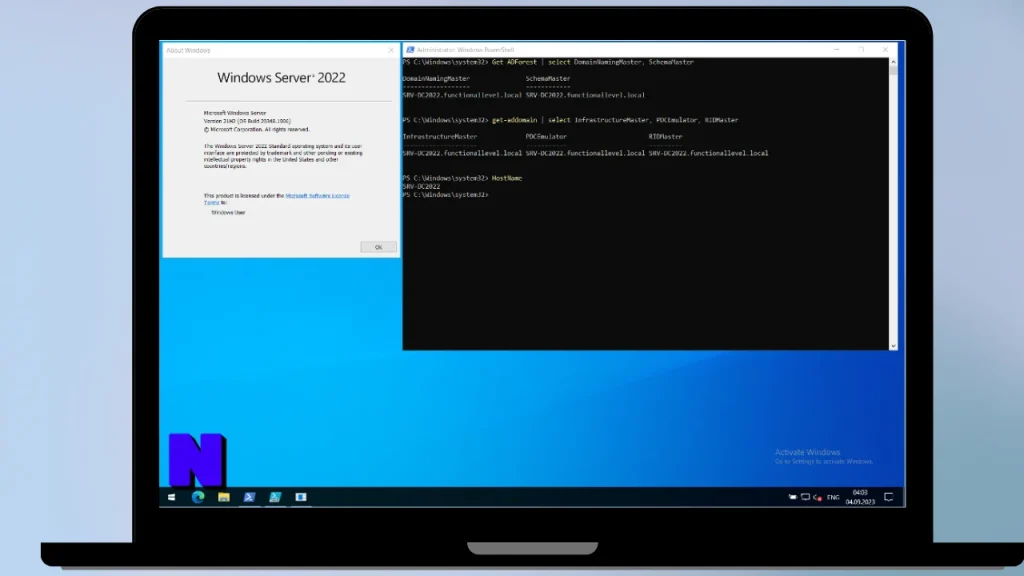
Task: Switch to the second PowerShell taskbar icon
Action: [x=275, y=497]
